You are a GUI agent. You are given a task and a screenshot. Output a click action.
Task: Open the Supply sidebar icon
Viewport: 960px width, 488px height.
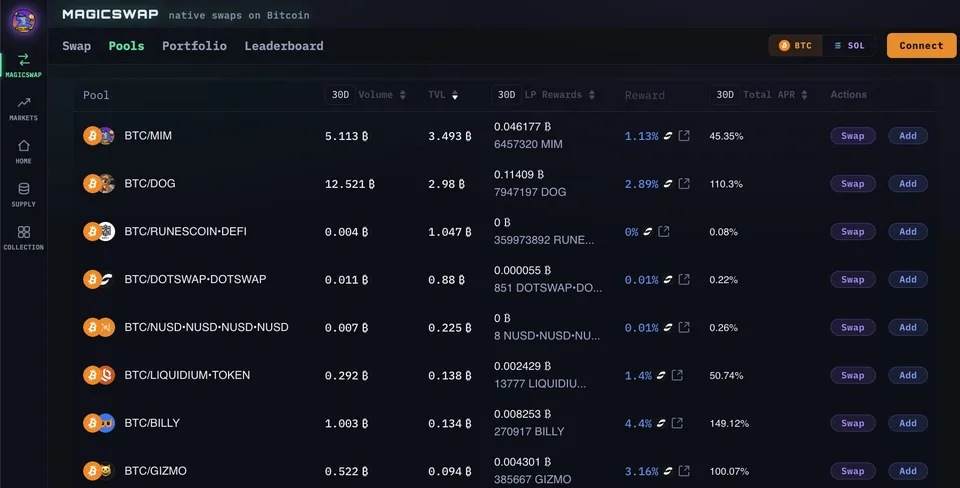click(x=23, y=194)
